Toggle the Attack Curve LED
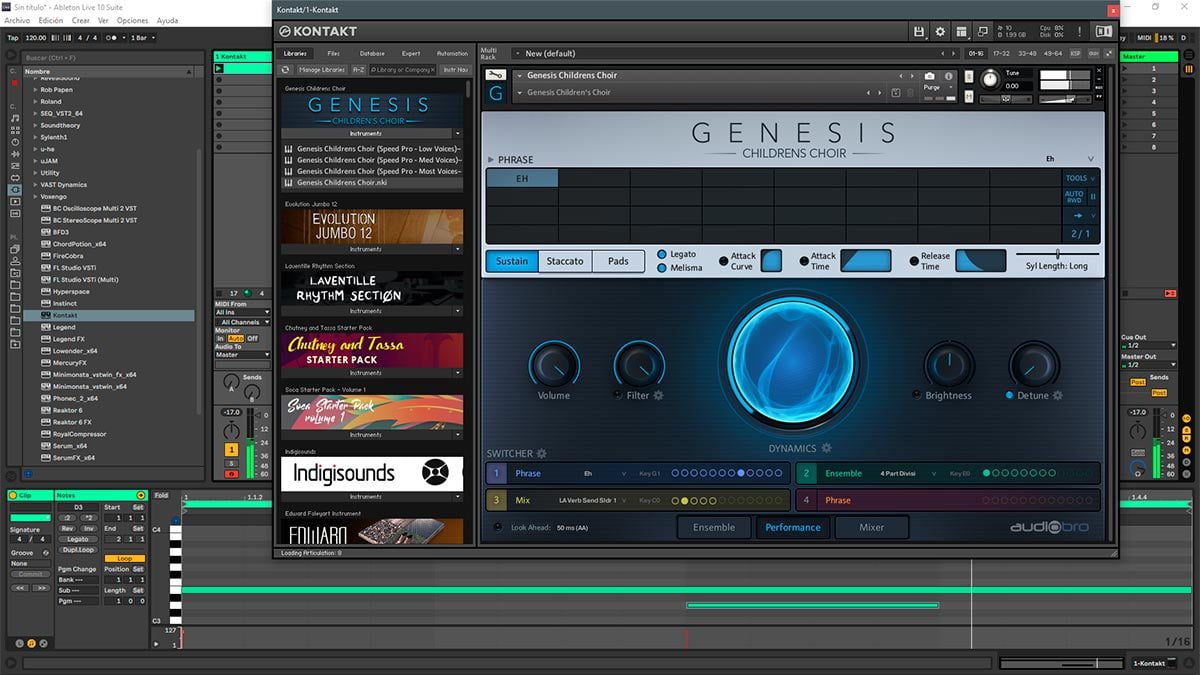The height and width of the screenshot is (675, 1200). 724,261
